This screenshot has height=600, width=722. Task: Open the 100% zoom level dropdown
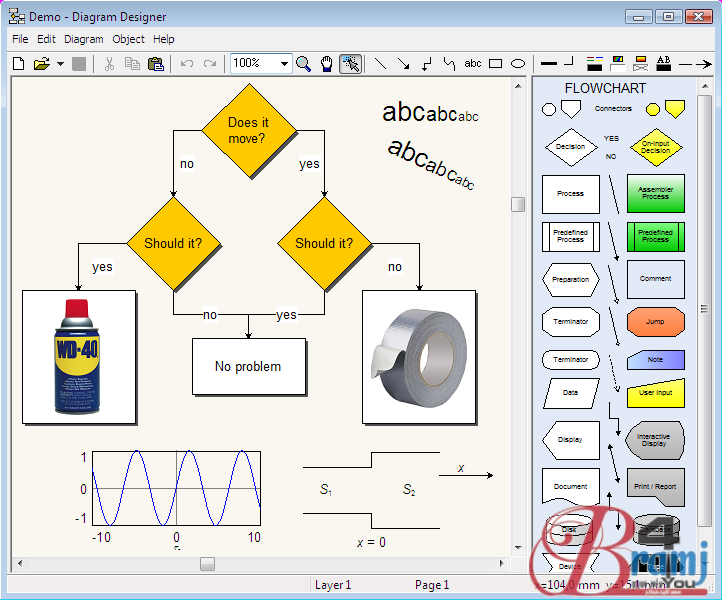point(285,64)
